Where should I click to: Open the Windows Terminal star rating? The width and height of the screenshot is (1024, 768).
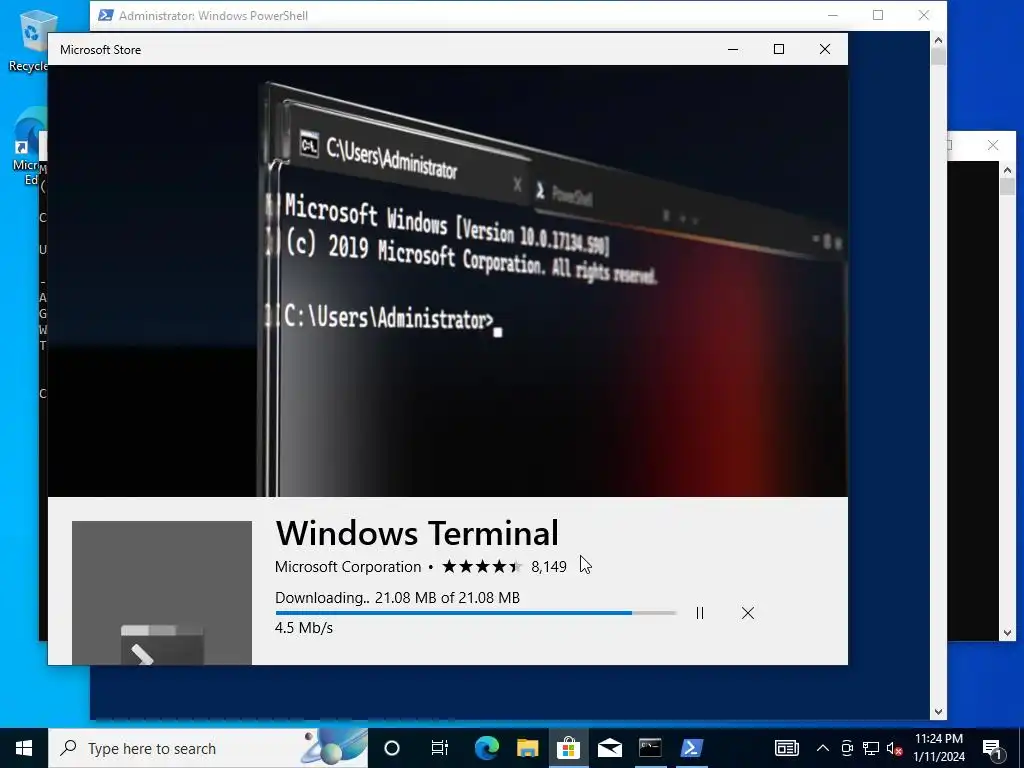[x=482, y=566]
